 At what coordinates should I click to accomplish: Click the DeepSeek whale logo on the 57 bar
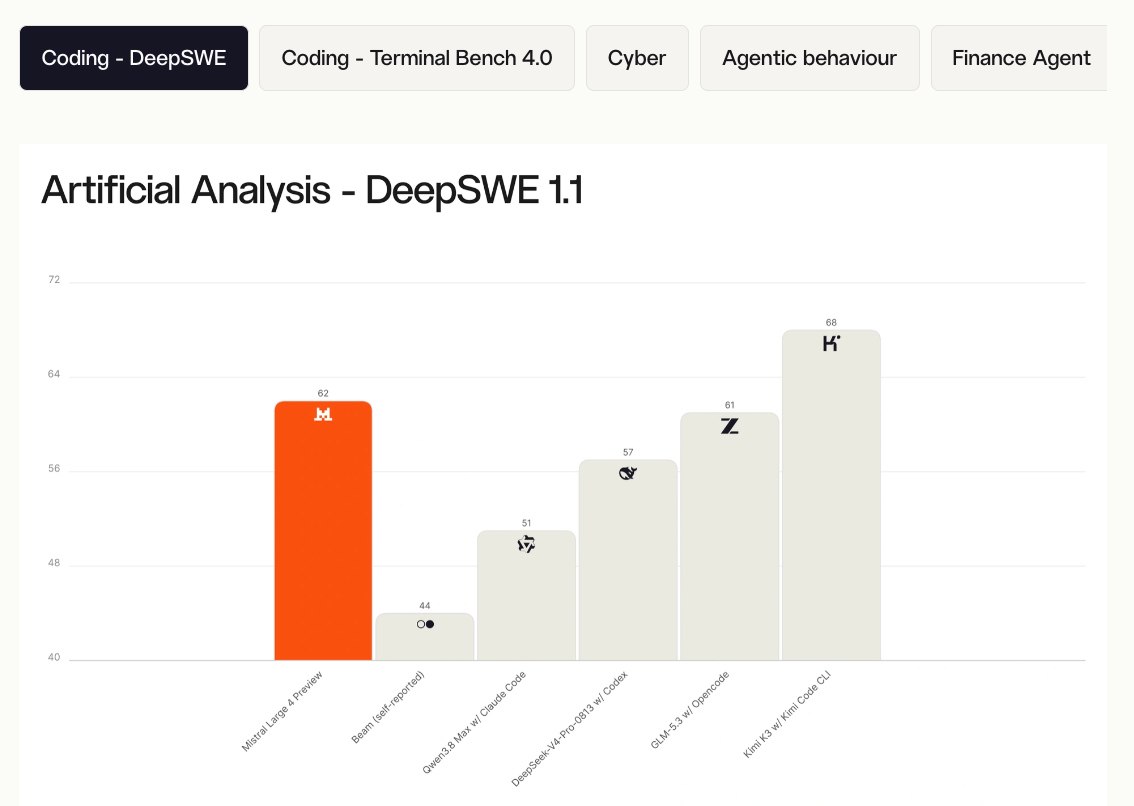click(x=628, y=473)
